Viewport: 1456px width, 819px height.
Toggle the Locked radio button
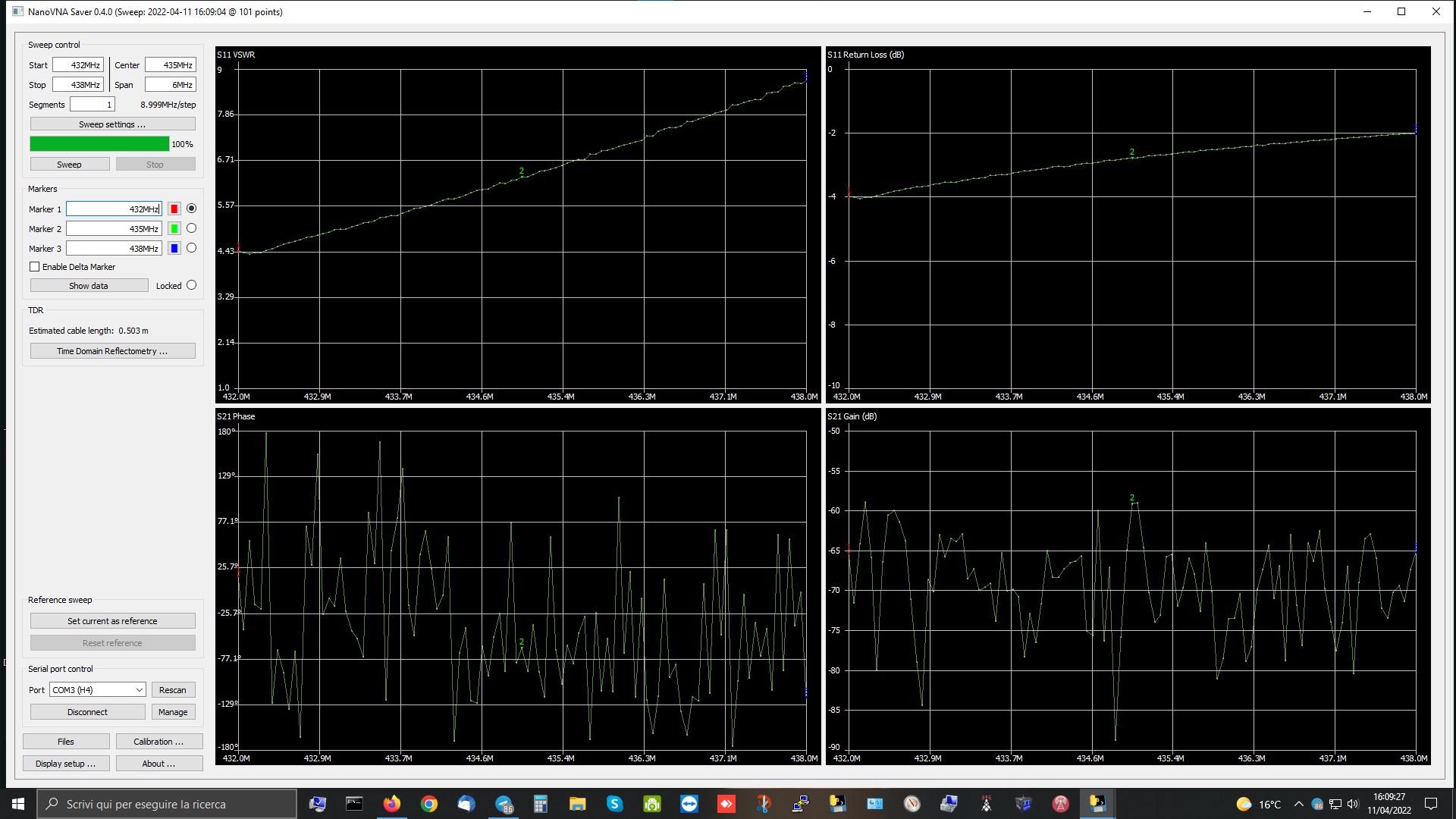(191, 286)
